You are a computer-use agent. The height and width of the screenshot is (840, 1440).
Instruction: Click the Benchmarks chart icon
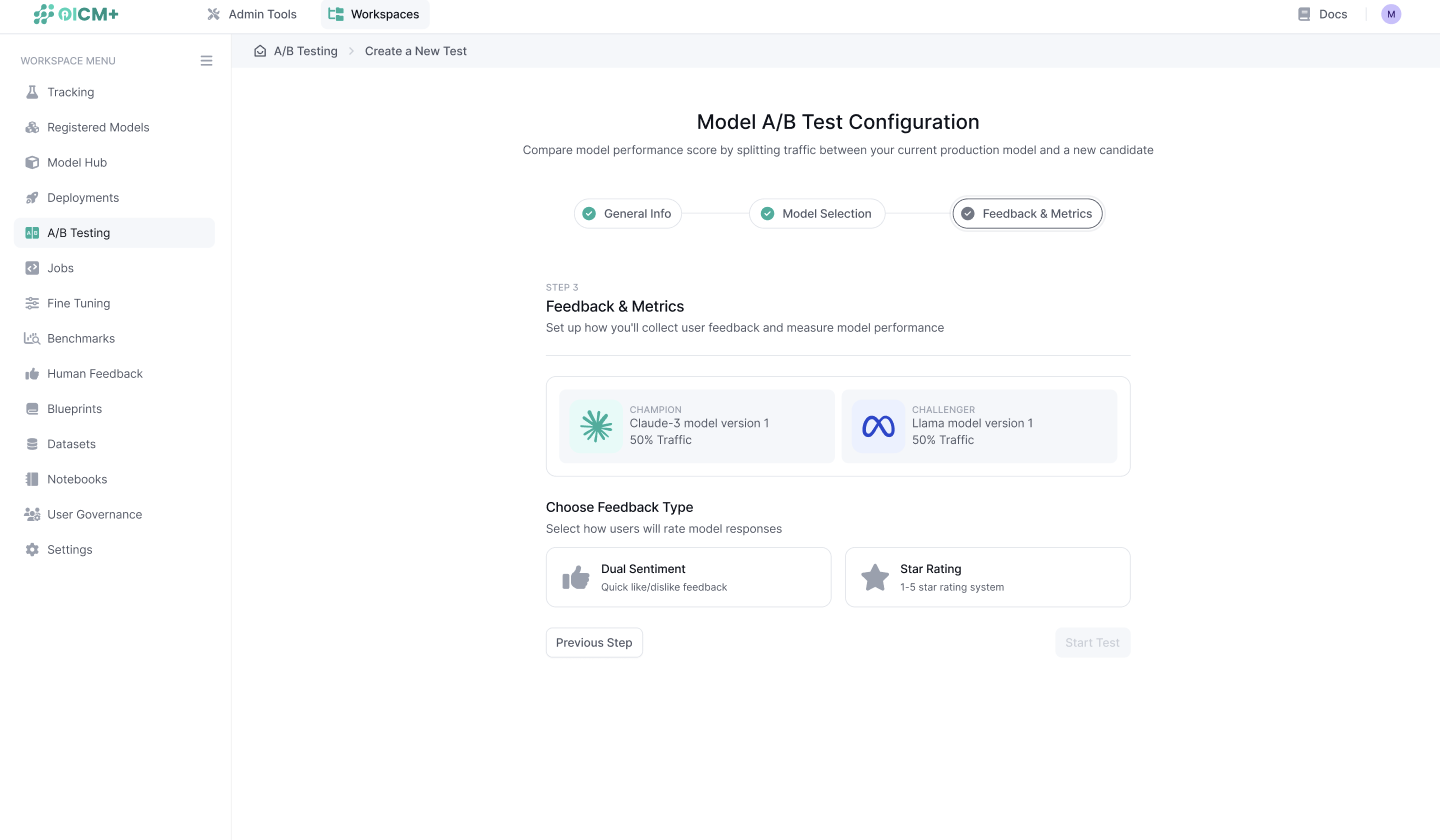pos(31,338)
